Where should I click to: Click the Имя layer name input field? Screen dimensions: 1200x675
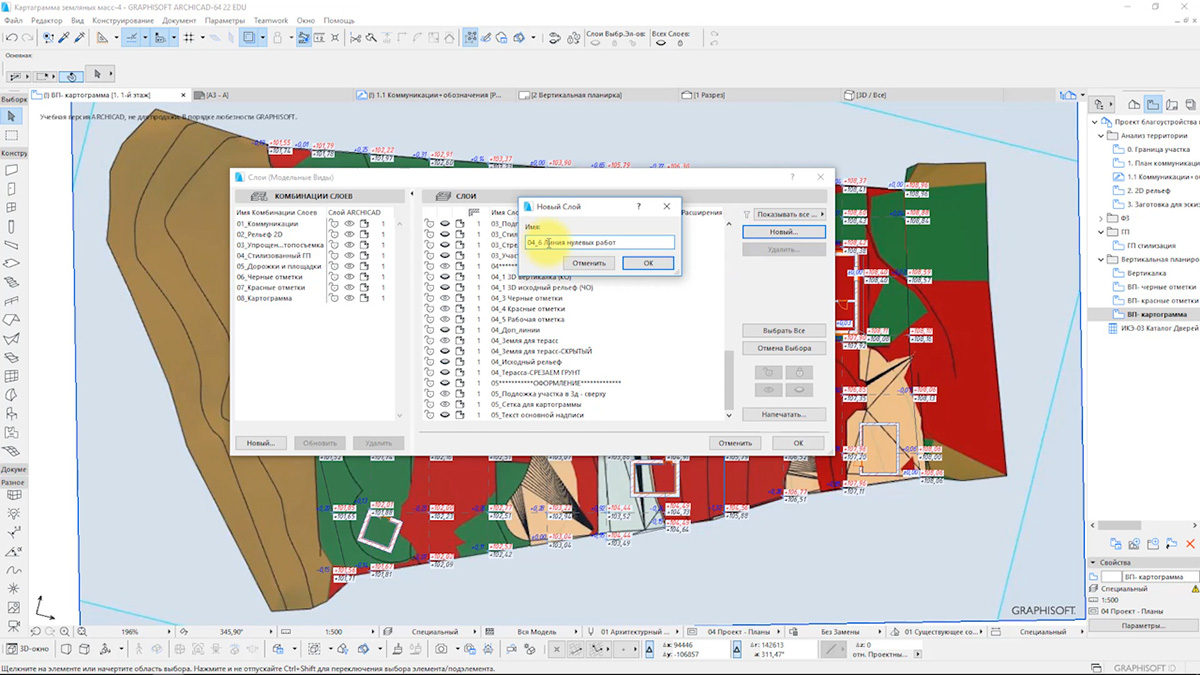(600, 242)
